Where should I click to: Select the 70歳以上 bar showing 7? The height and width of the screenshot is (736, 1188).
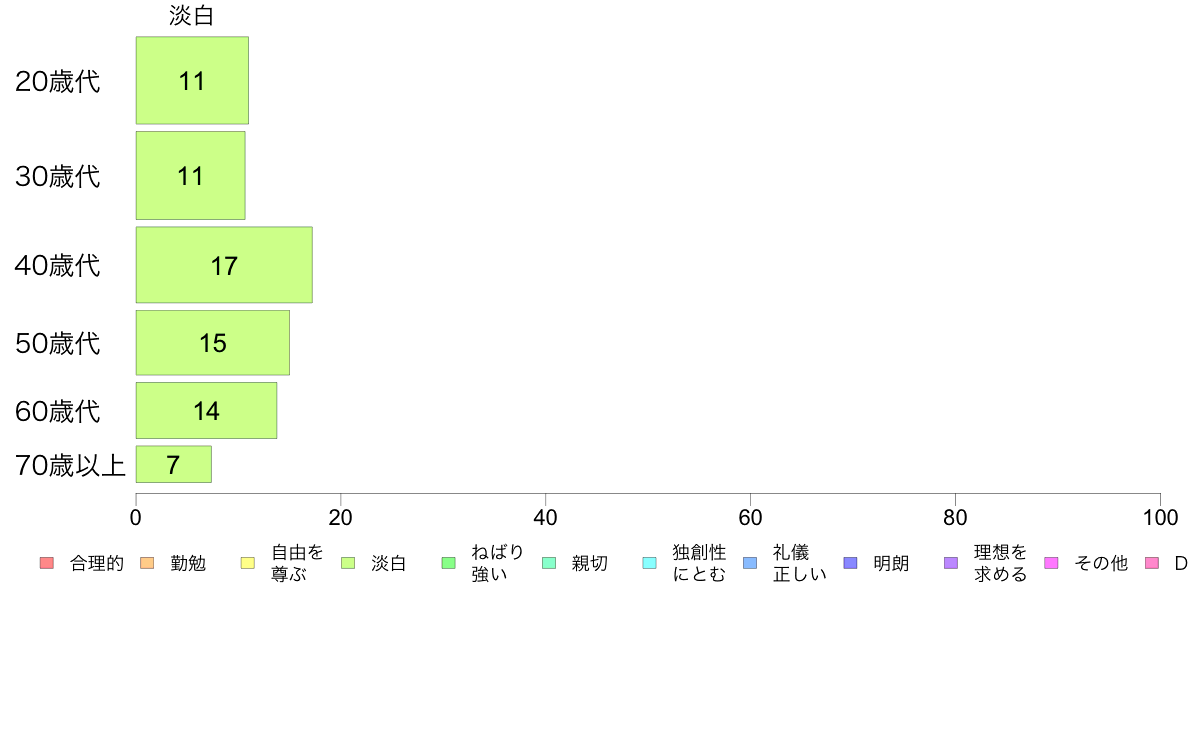coord(174,464)
